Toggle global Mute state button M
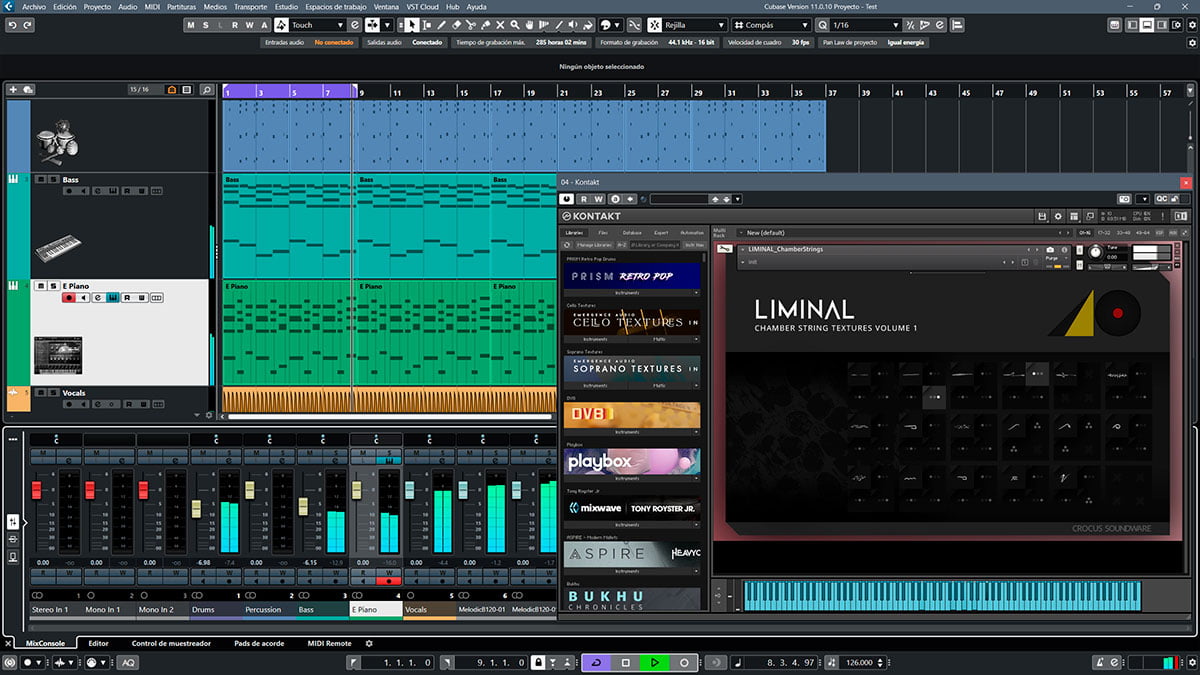The width and height of the screenshot is (1200, 675). (190, 25)
